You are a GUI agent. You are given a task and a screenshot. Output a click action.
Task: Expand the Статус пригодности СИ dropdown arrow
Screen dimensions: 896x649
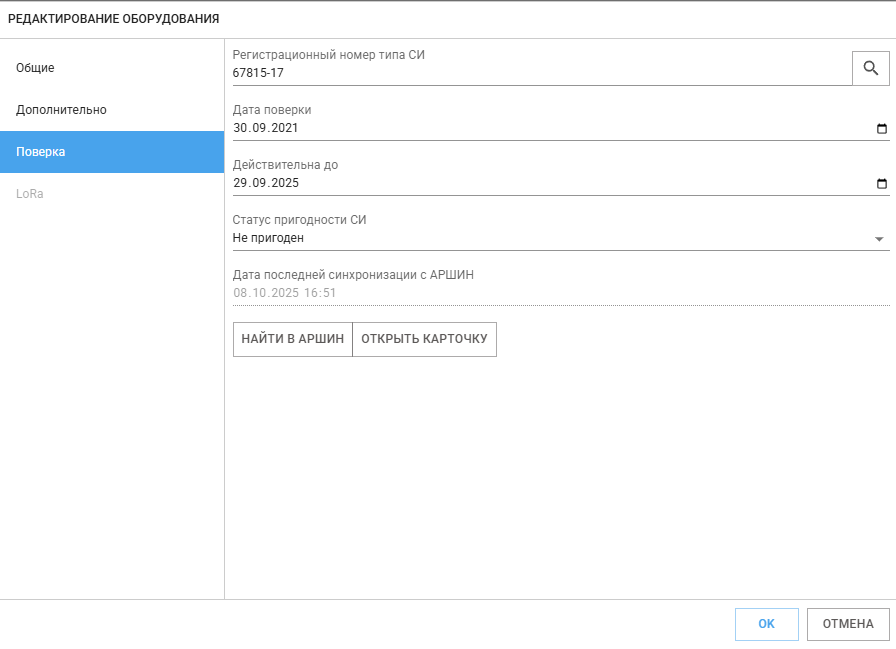[879, 239]
